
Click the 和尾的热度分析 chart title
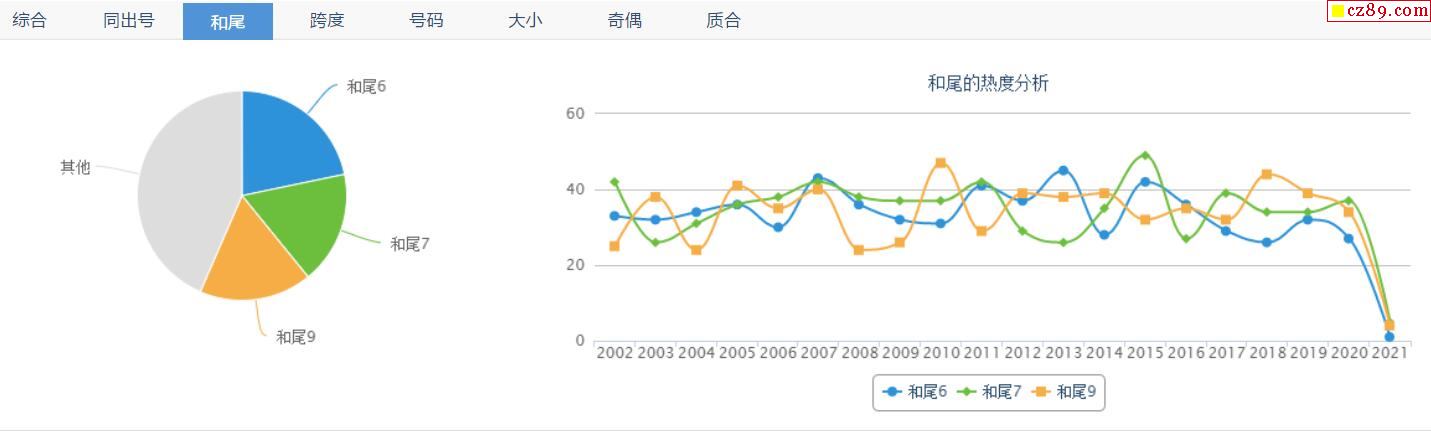tap(988, 84)
